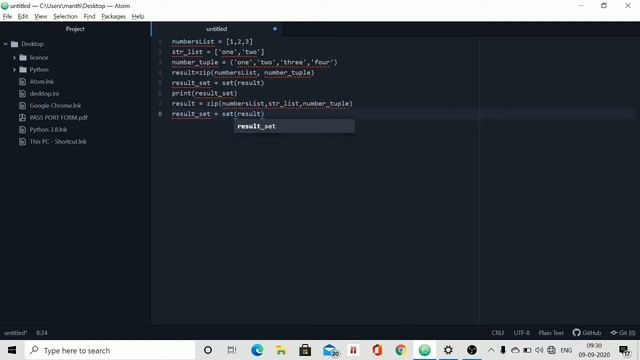Open the View menu

click(40, 16)
